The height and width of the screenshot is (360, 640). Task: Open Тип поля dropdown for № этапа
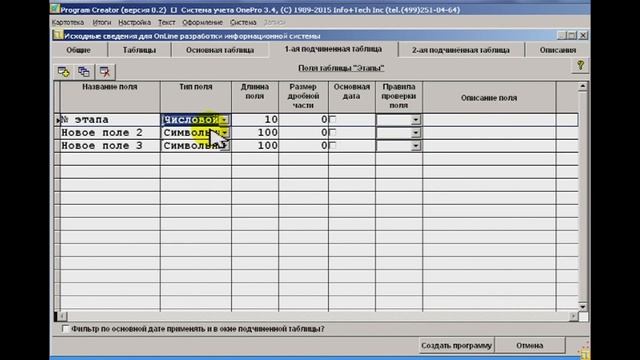coord(225,120)
